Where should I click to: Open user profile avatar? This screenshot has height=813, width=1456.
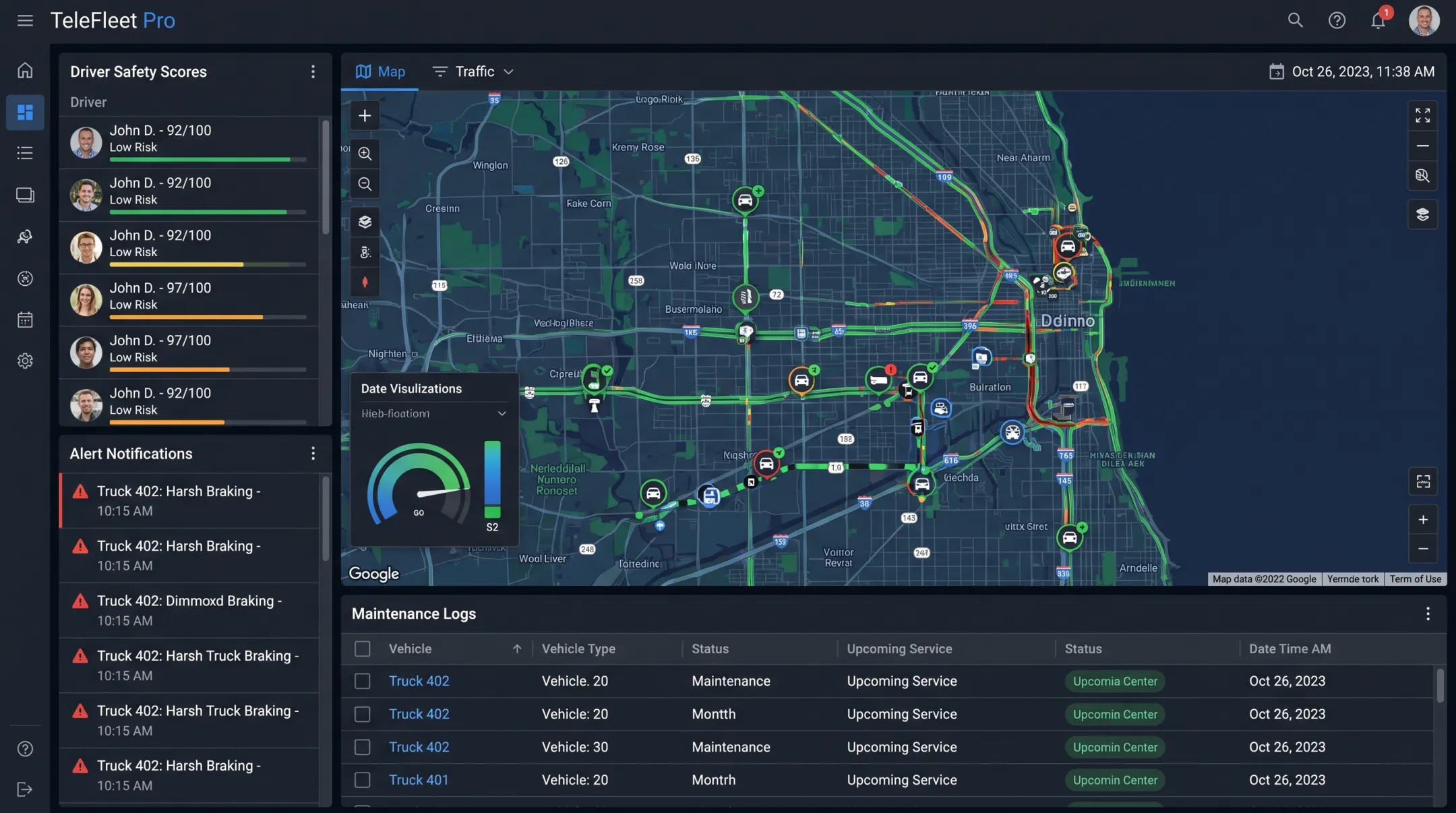click(1424, 20)
